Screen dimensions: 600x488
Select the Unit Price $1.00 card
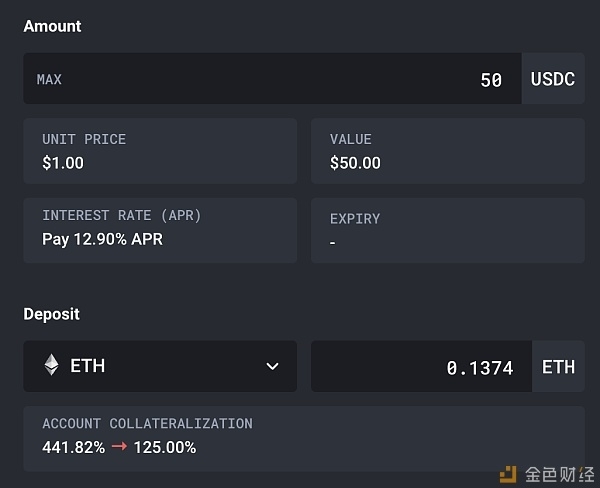tap(160, 151)
